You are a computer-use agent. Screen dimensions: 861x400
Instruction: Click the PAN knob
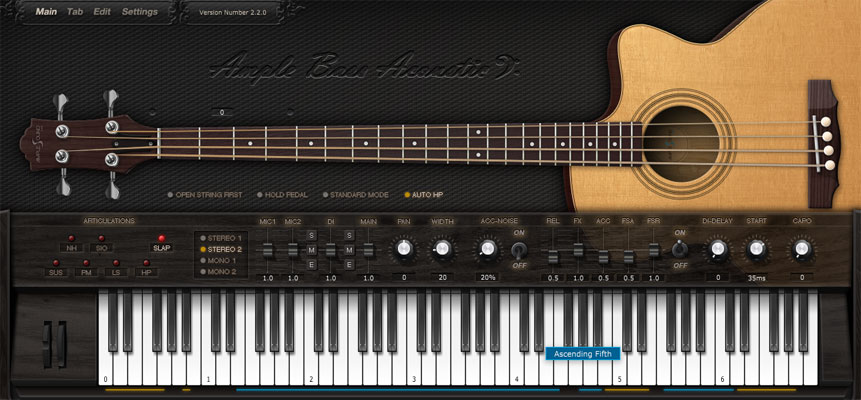click(404, 250)
